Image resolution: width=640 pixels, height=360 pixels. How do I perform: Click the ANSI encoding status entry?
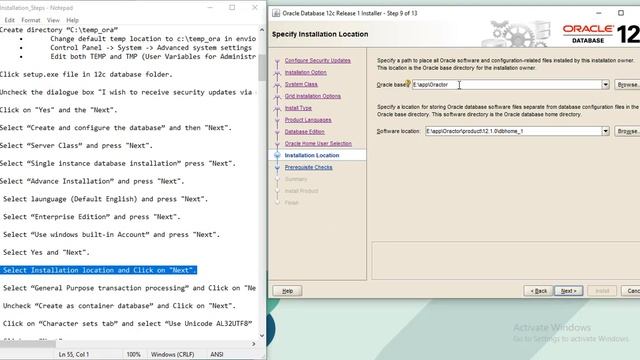[217, 354]
